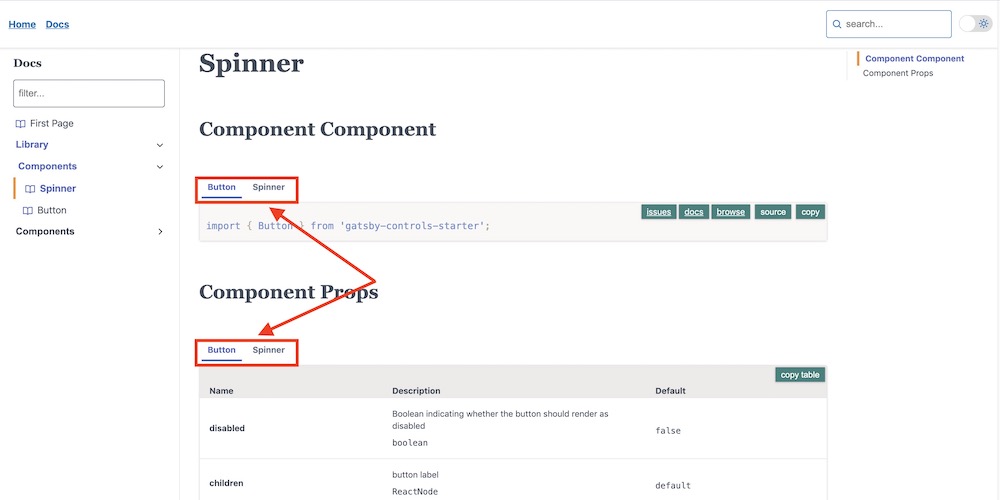Click the copy table button
The image size is (1000, 500).
tap(800, 375)
